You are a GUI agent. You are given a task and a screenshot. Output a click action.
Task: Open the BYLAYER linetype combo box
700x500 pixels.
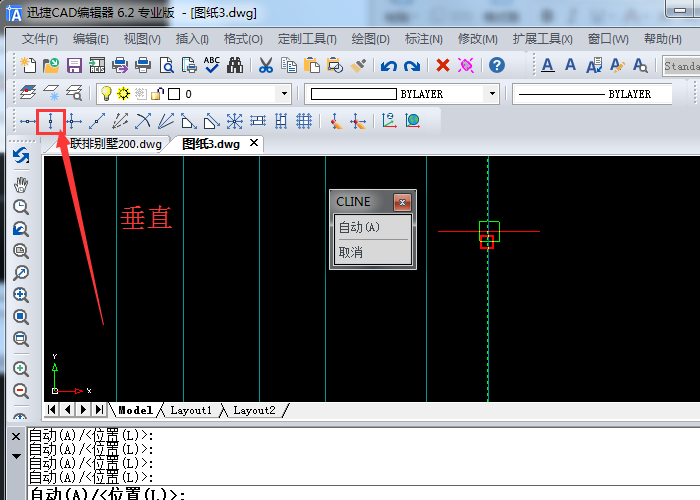[592, 94]
